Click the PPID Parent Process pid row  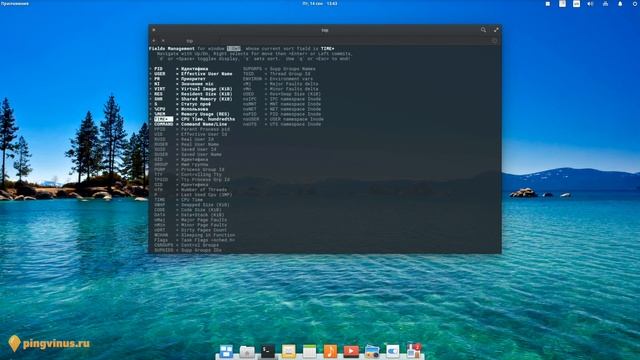coord(192,129)
